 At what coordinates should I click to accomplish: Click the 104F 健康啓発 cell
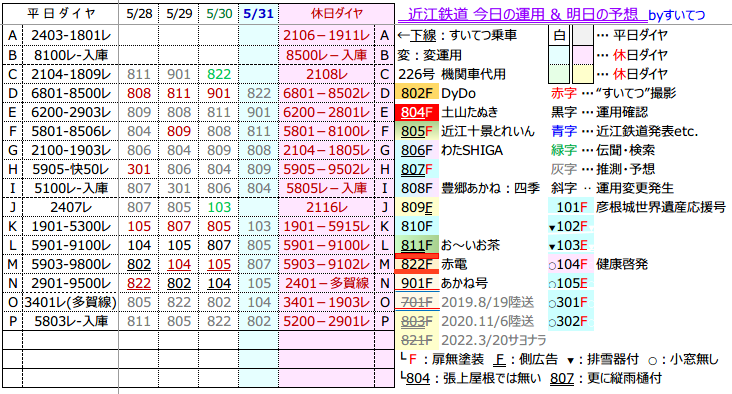(x=571, y=264)
